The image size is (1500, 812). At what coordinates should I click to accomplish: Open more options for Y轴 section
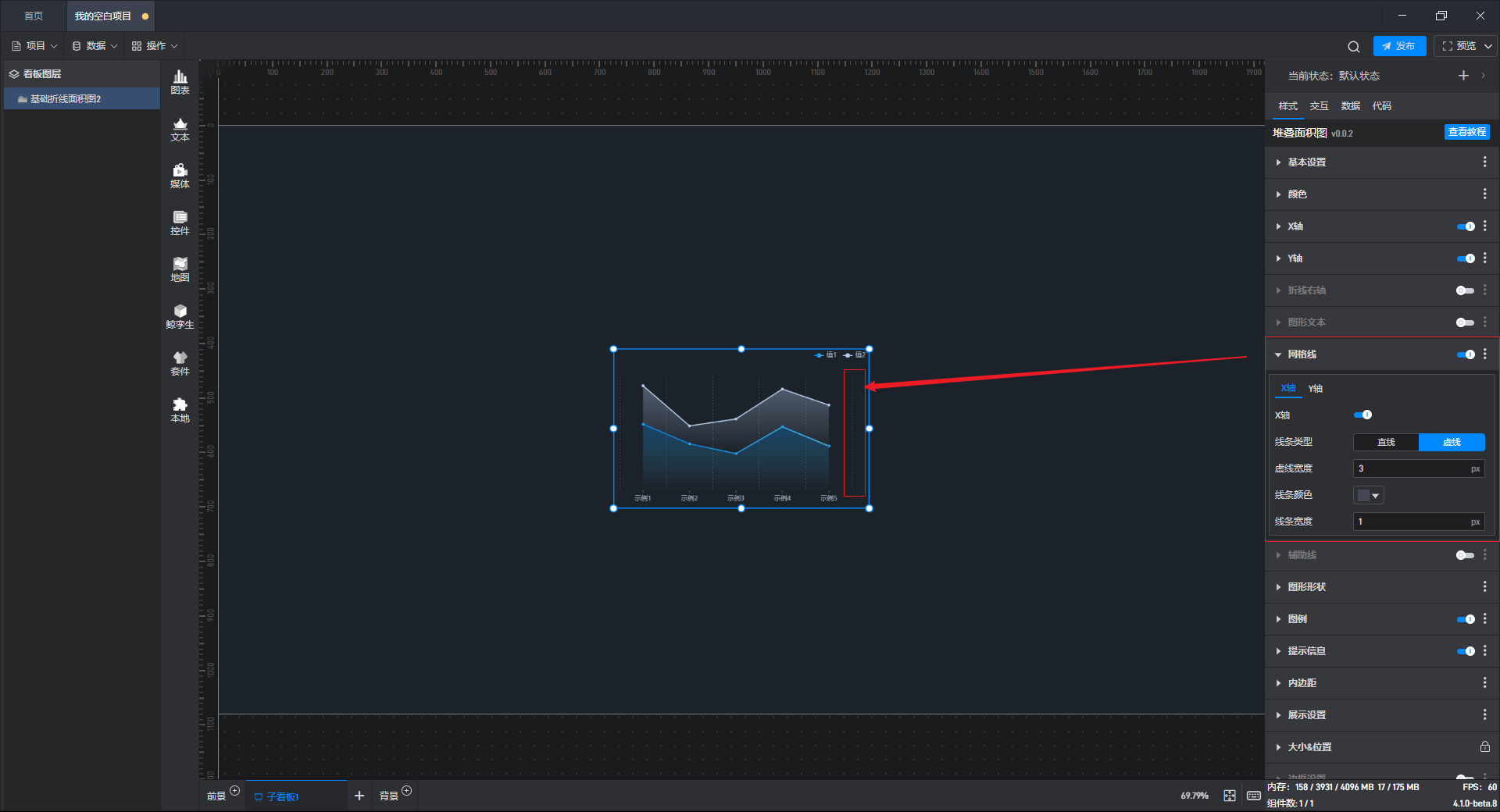(1484, 258)
